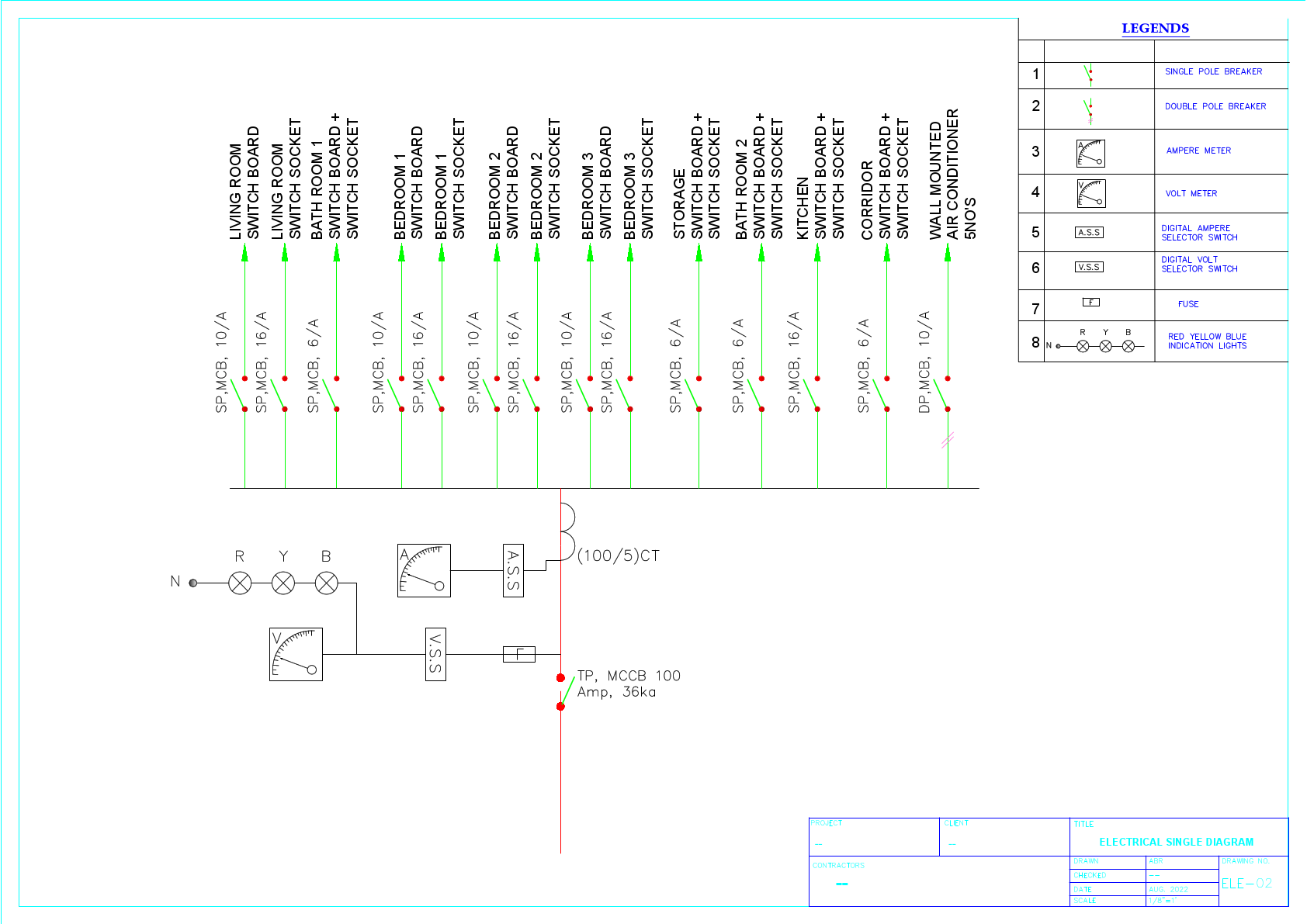Select the Double Pole Breaker legend symbol
Screen dimensions: 1307x924
[1090, 109]
